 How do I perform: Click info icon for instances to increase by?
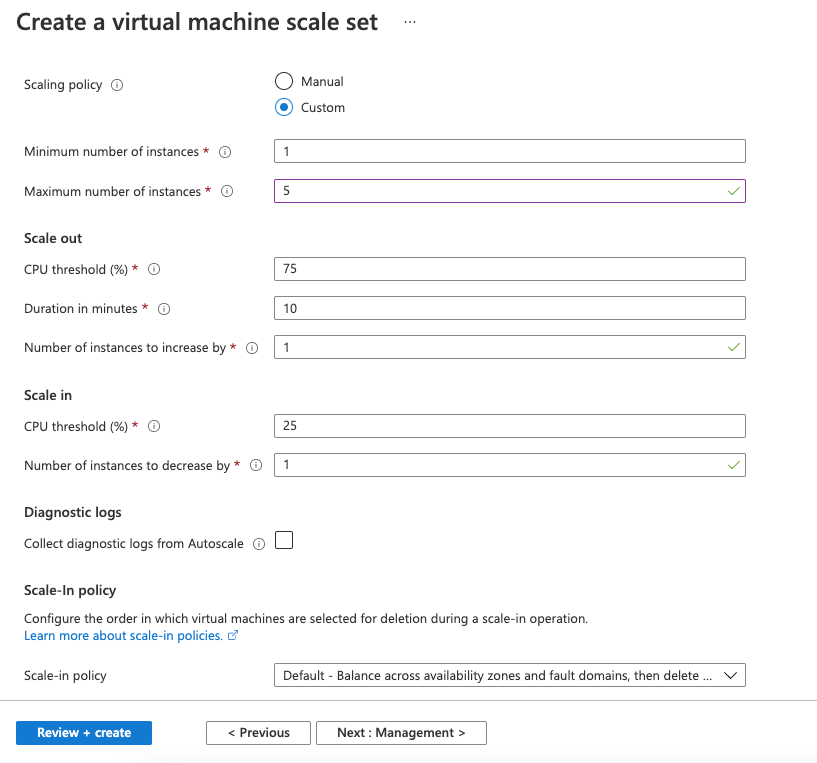click(252, 348)
